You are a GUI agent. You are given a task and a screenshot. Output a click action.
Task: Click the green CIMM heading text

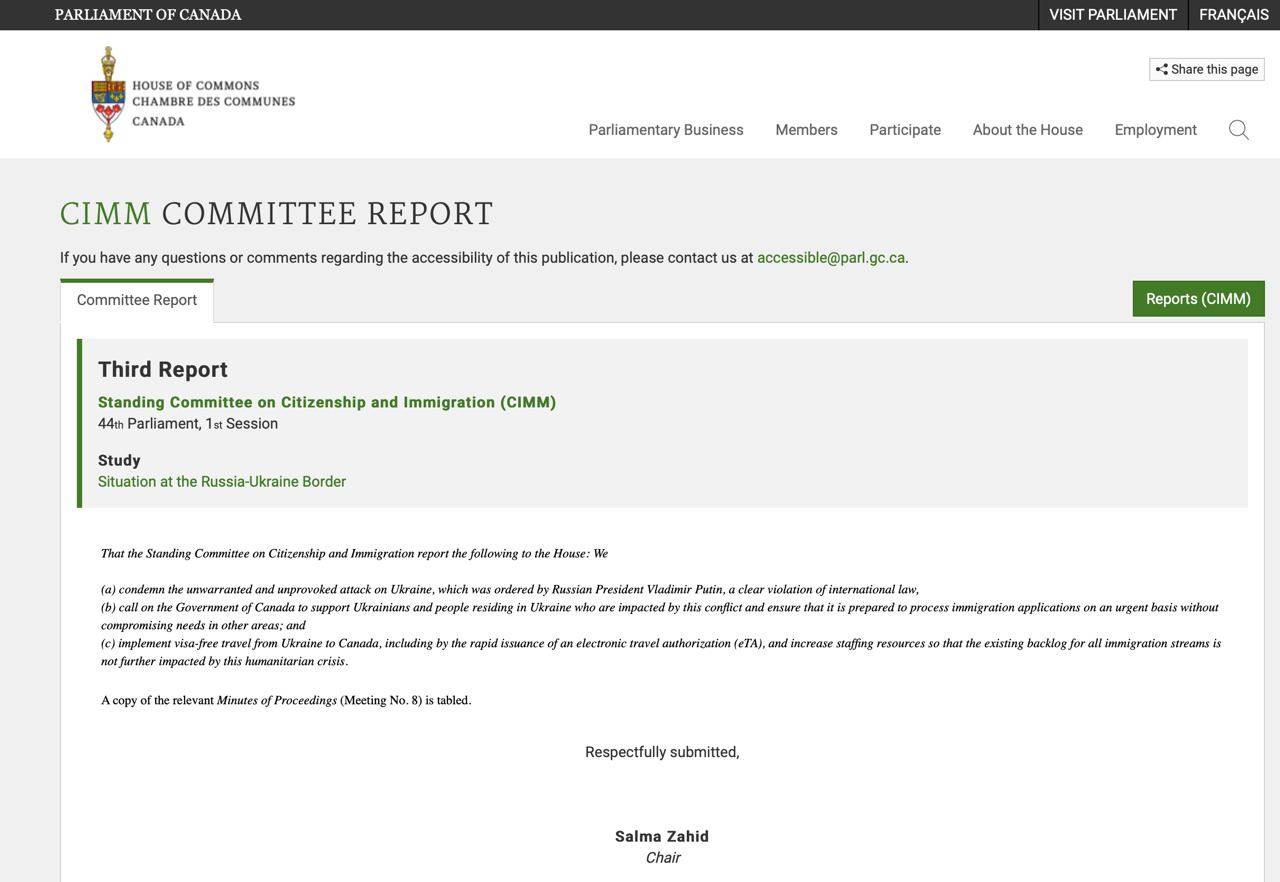(106, 213)
